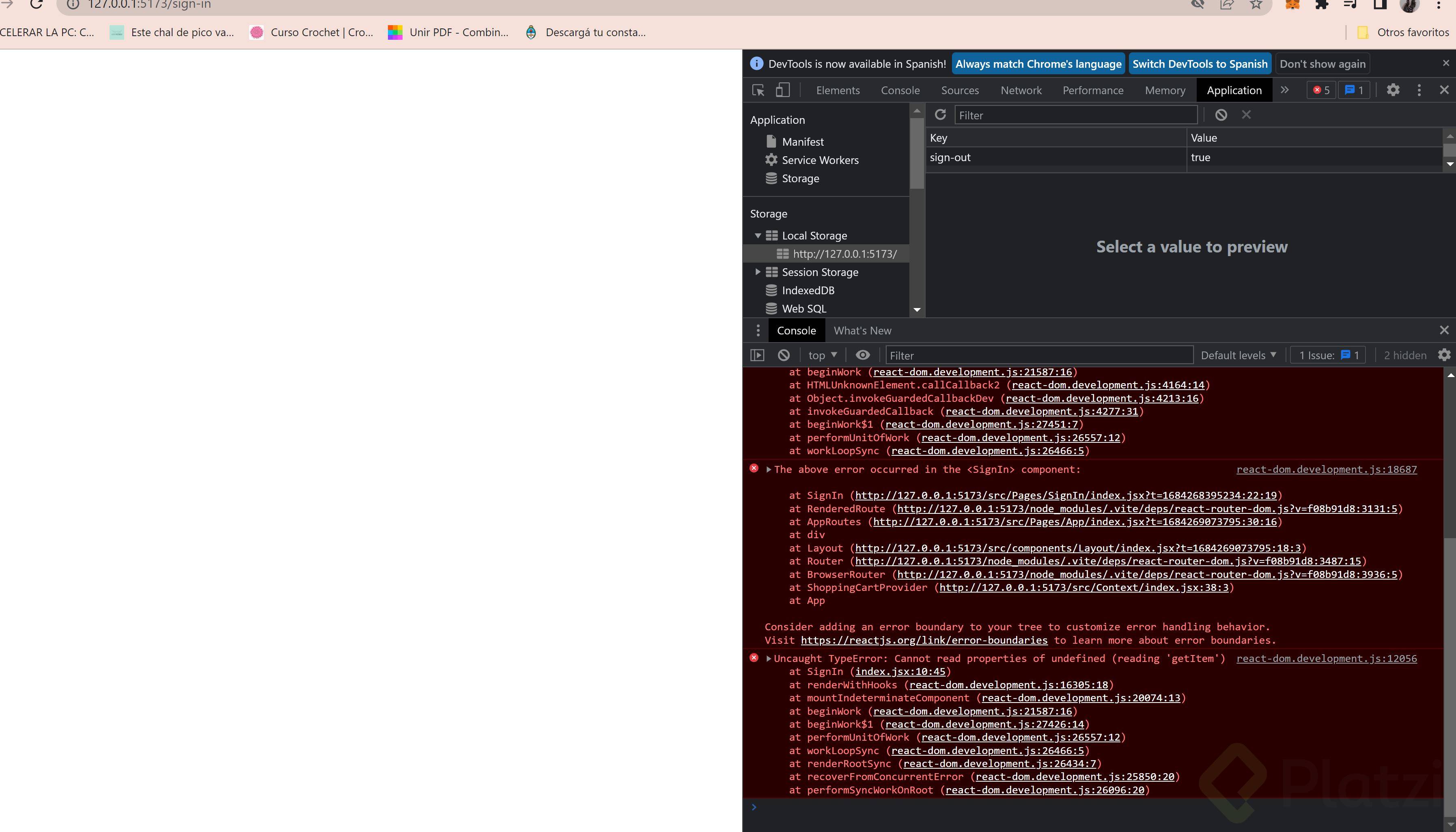Create a live expression with the eye icon
1456x832 pixels.
click(862, 355)
